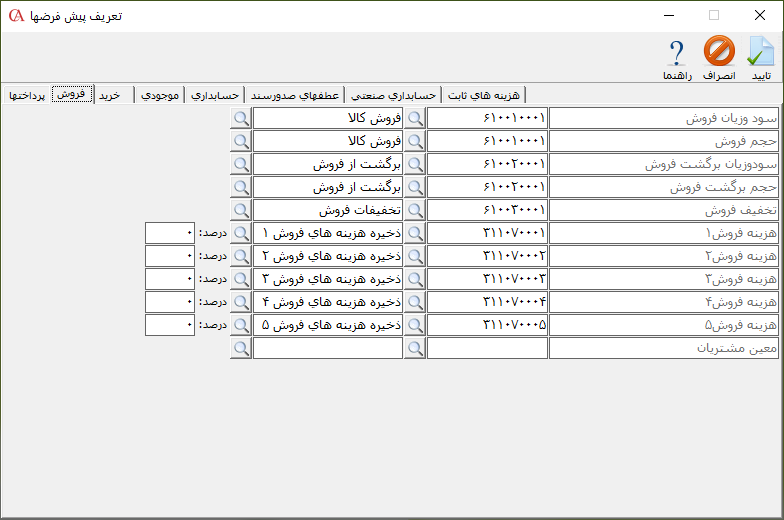Open the پرداختها tab
This screenshot has width=784, height=520.
pos(27,95)
